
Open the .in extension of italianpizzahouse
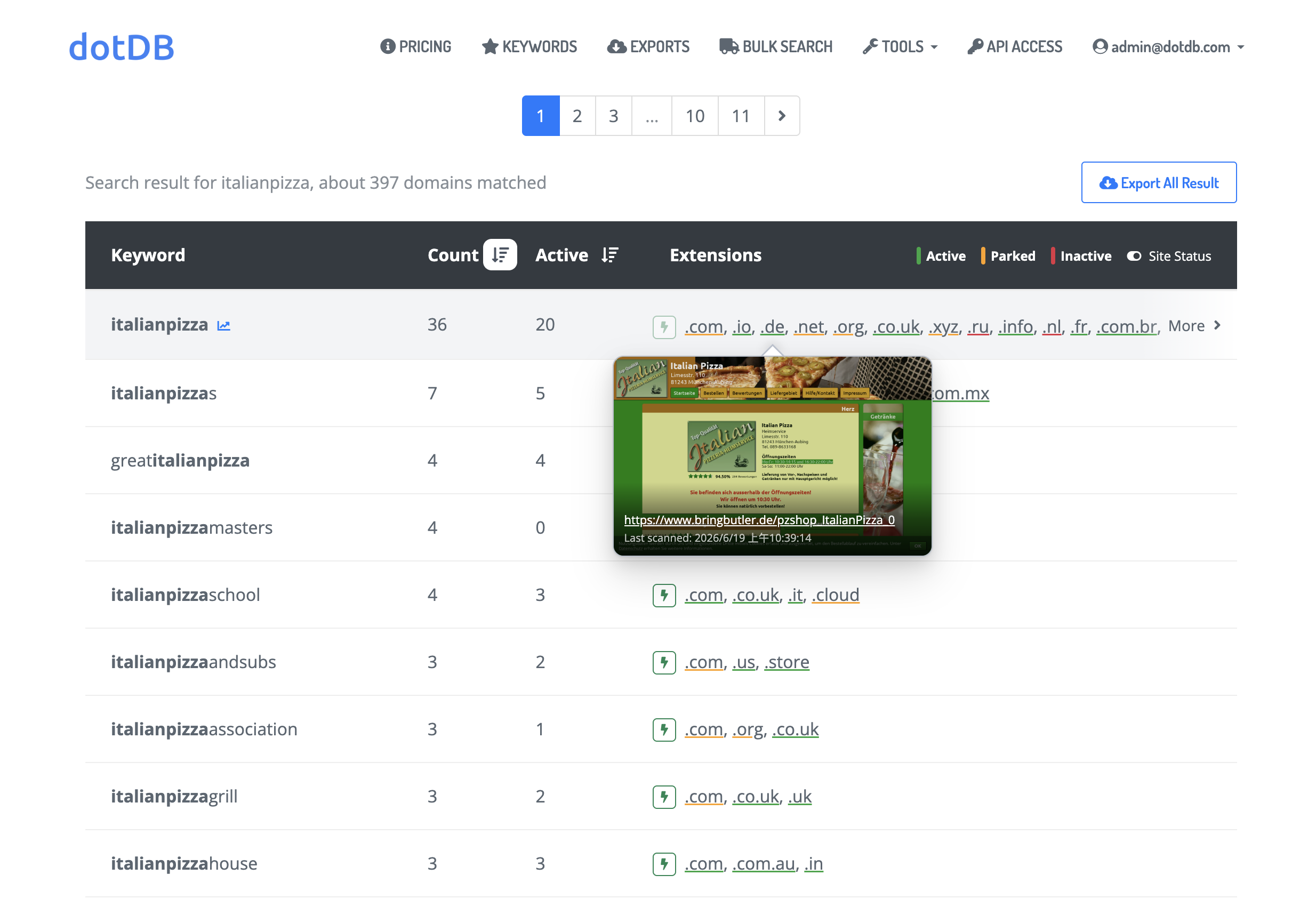(x=813, y=863)
